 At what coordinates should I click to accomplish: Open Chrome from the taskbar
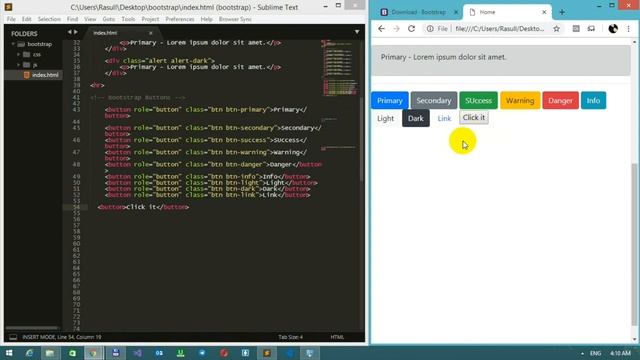pos(94,353)
